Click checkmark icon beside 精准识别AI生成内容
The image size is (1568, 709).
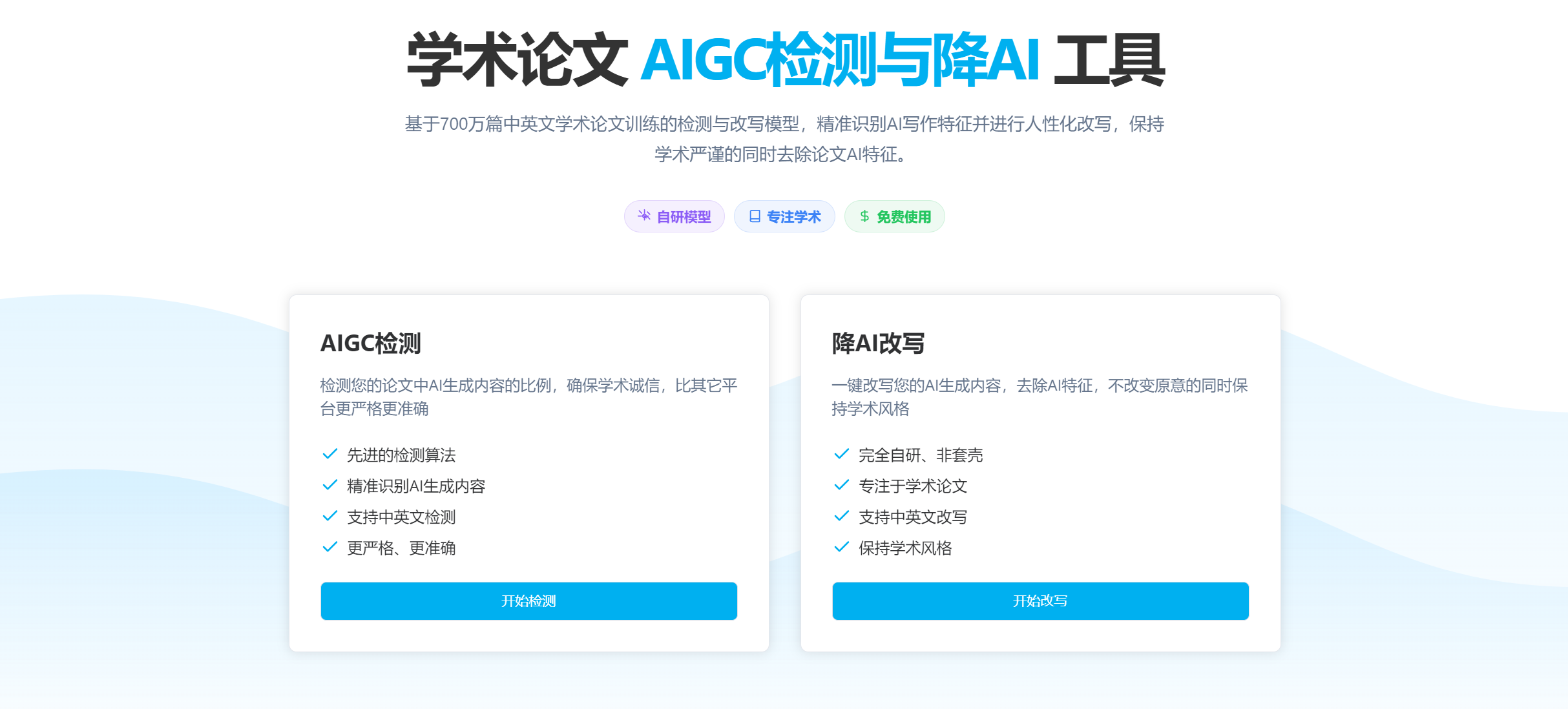[x=330, y=485]
